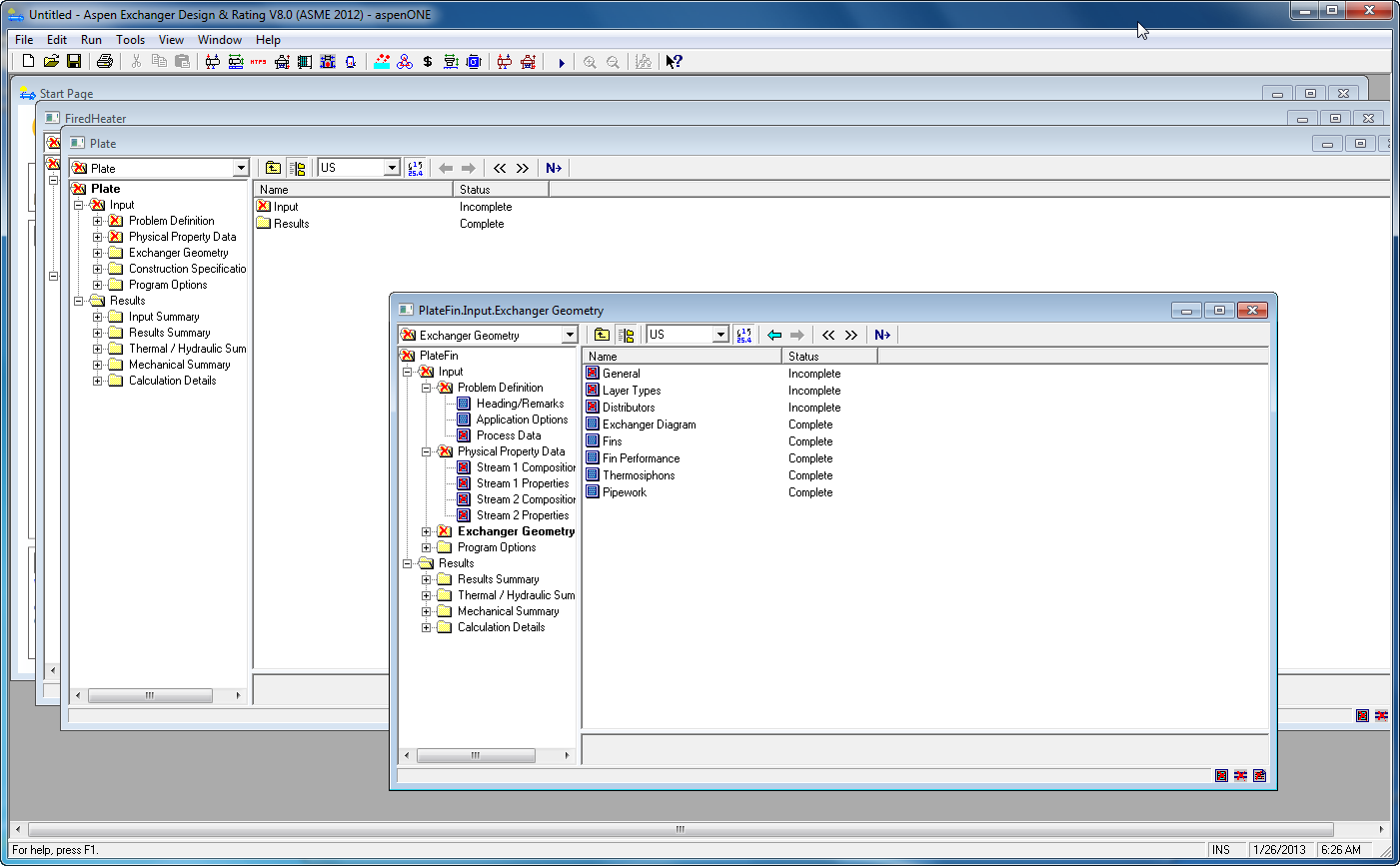This screenshot has width=1400, height=866.
Task: Click the Print icon in main toolbar
Action: point(105,61)
